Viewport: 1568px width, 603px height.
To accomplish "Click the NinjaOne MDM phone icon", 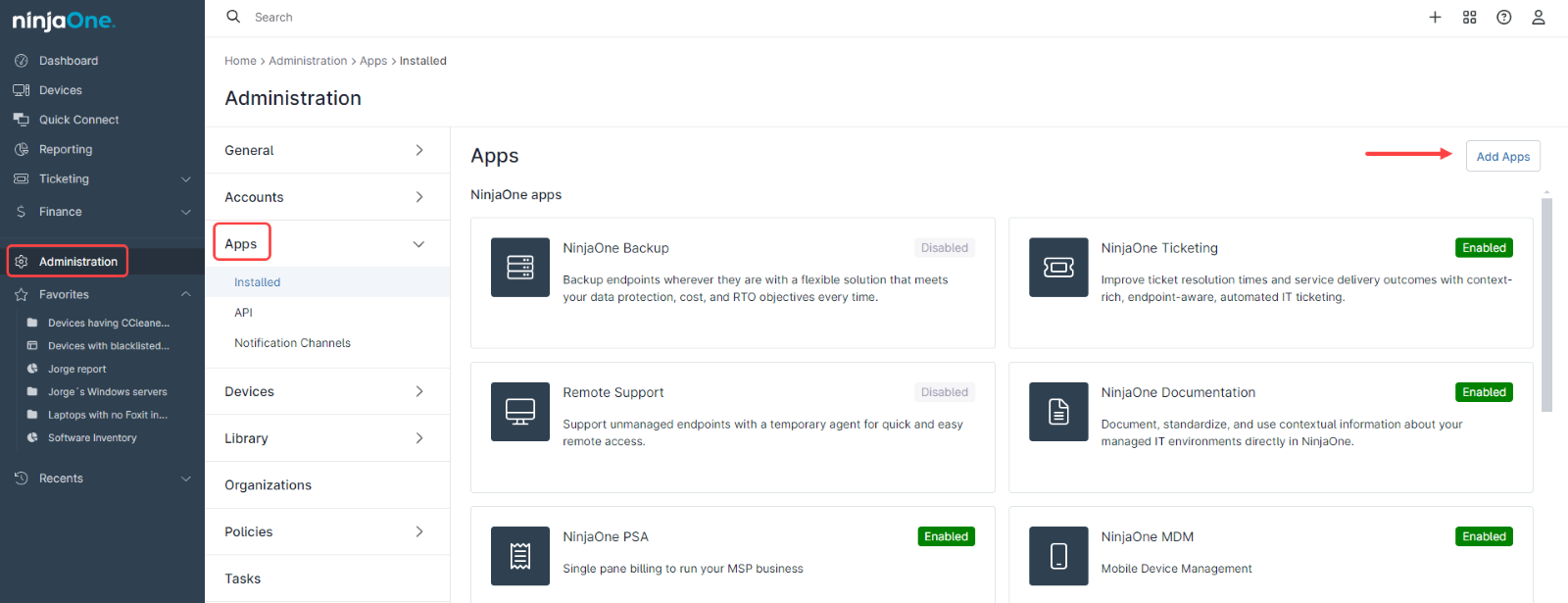I will [1057, 556].
